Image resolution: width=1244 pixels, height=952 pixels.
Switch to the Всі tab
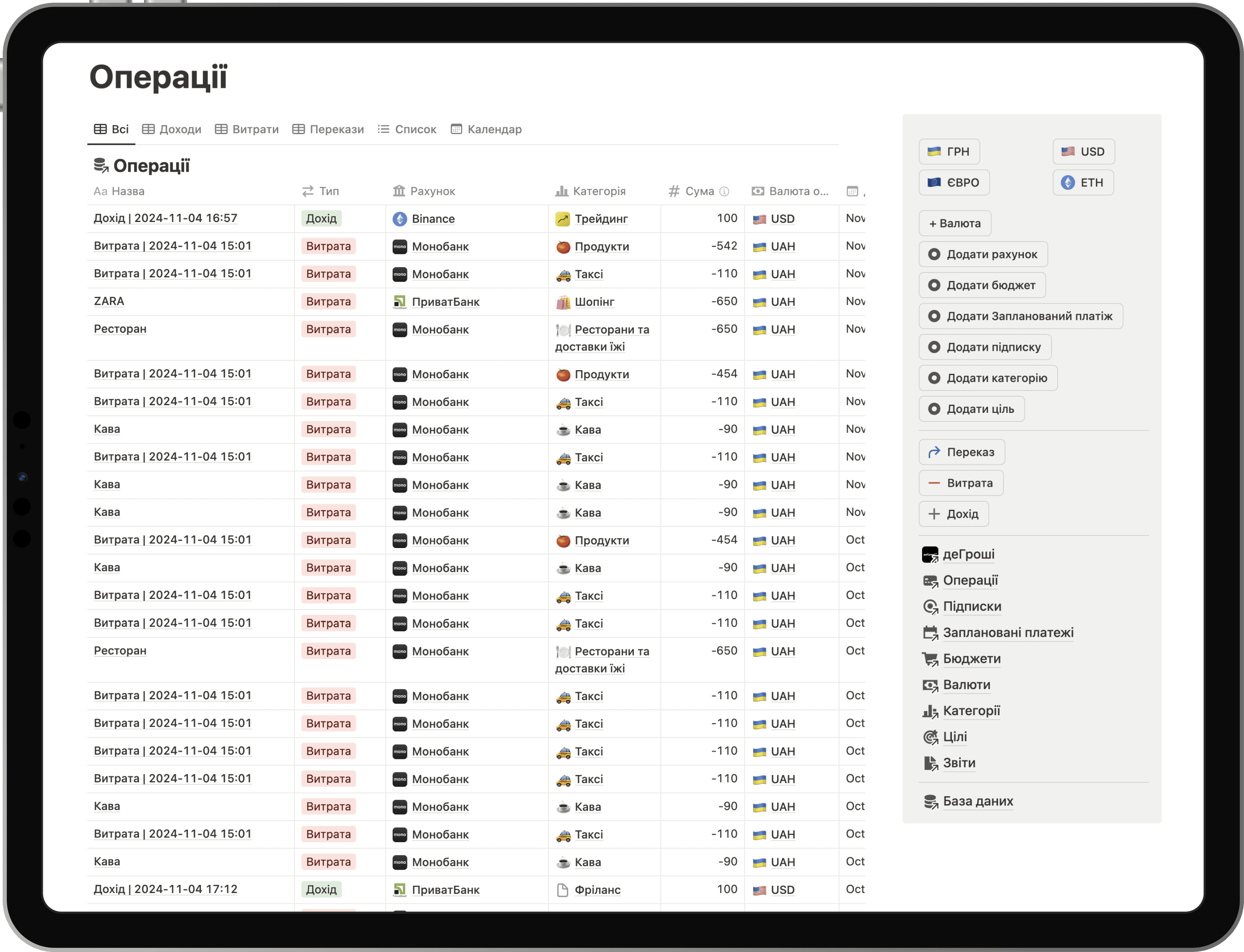[111, 129]
